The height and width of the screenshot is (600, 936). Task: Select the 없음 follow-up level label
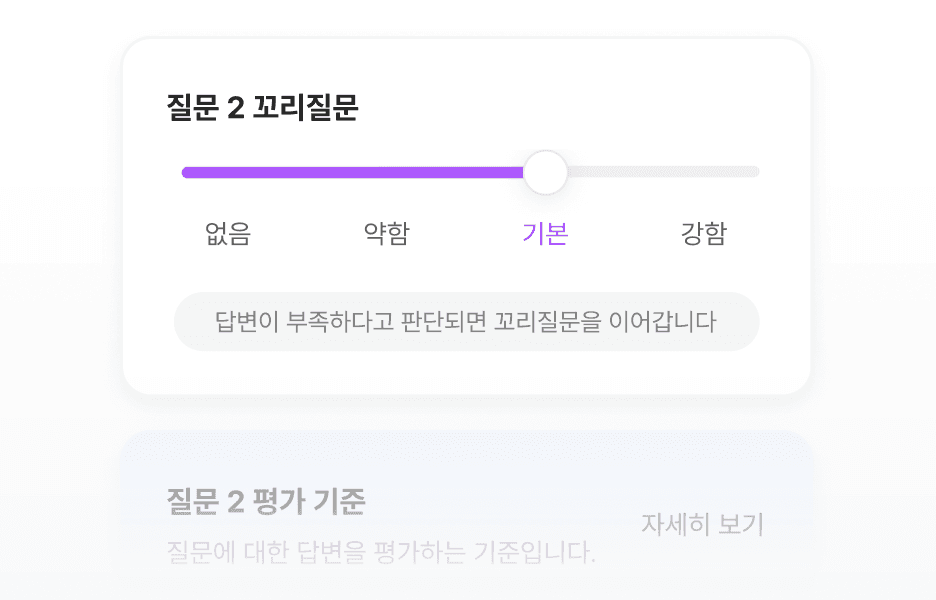pyautogui.click(x=228, y=233)
